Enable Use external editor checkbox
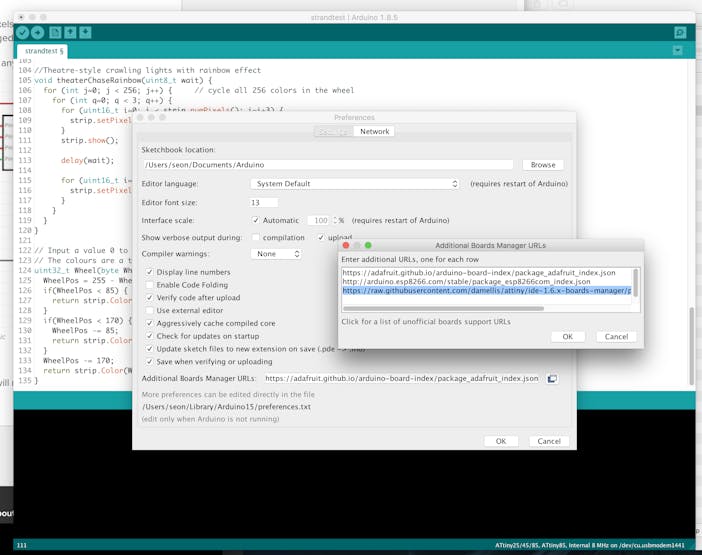This screenshot has height=555, width=702. click(x=150, y=310)
